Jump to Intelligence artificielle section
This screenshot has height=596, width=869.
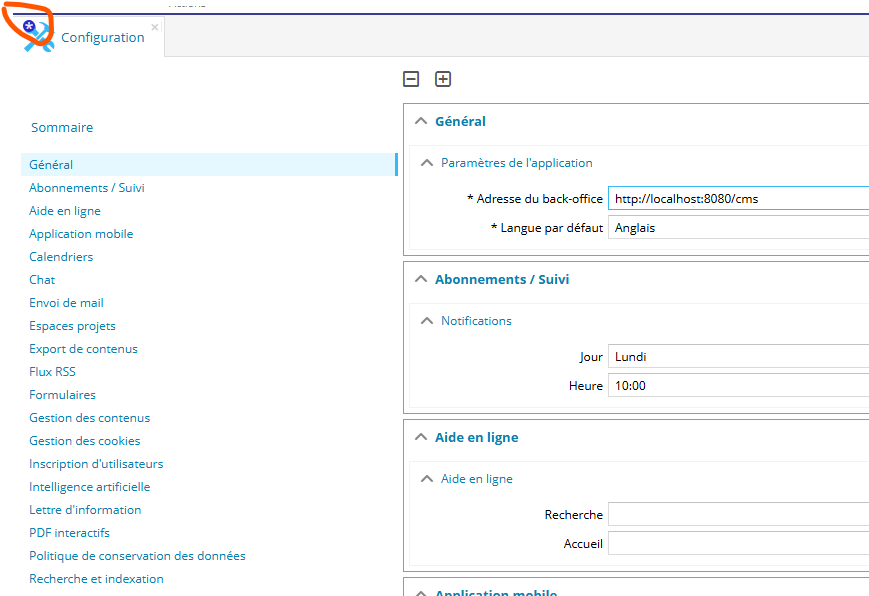90,487
